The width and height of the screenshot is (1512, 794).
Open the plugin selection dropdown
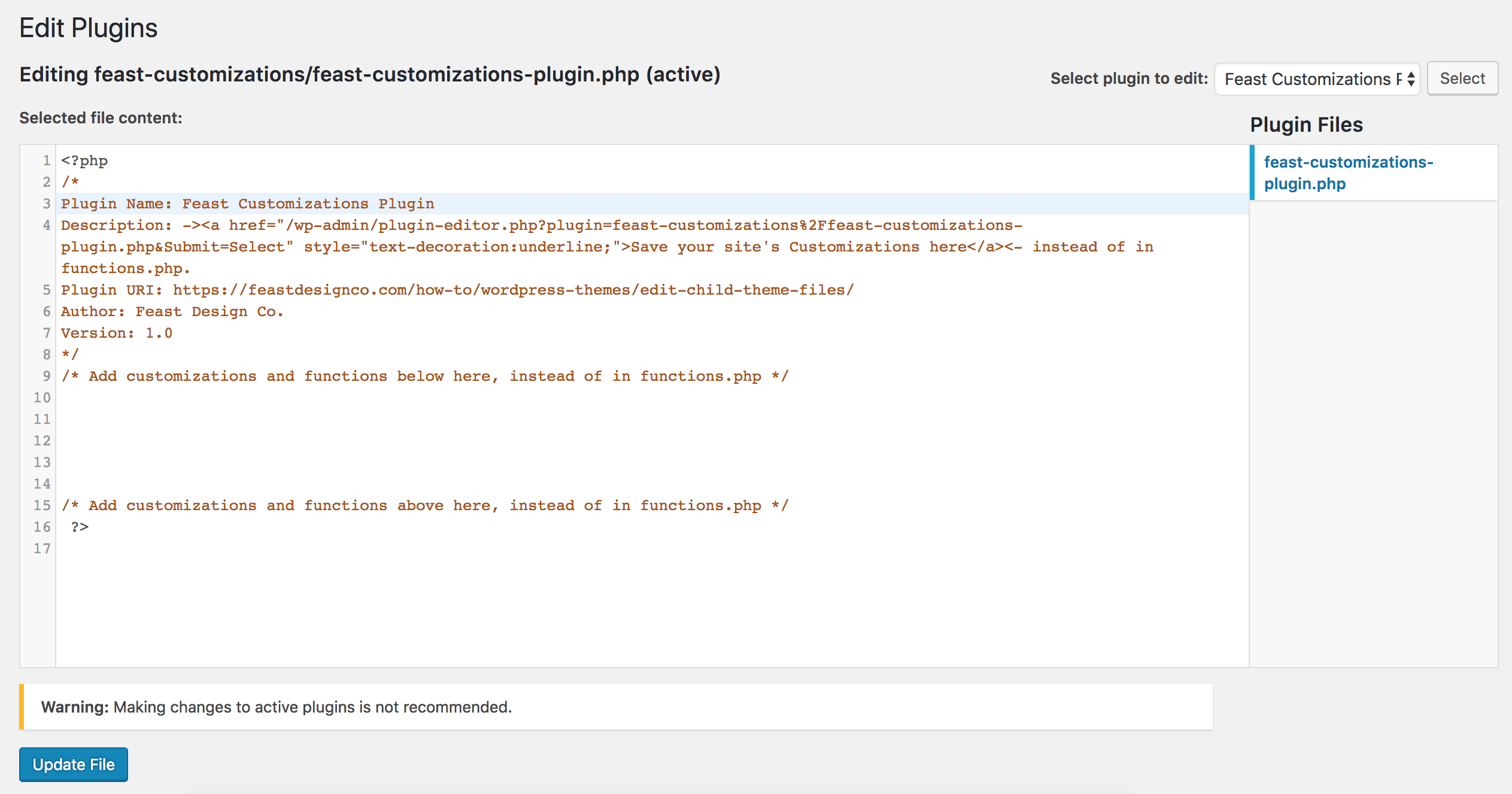pos(1317,78)
